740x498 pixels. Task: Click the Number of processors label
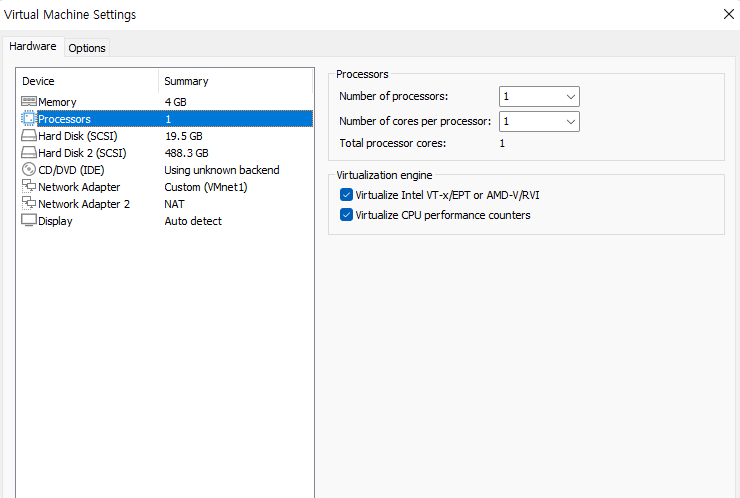click(x=394, y=96)
